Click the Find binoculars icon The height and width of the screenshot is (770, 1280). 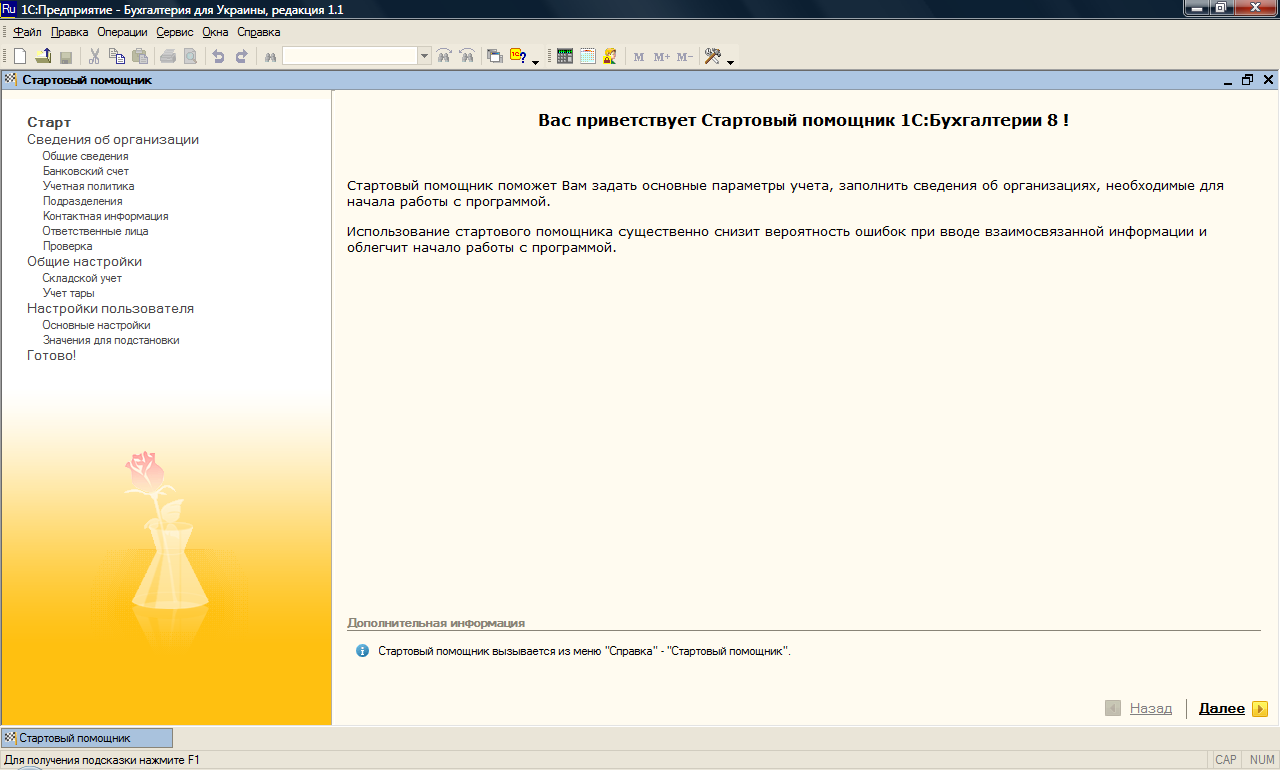(269, 56)
